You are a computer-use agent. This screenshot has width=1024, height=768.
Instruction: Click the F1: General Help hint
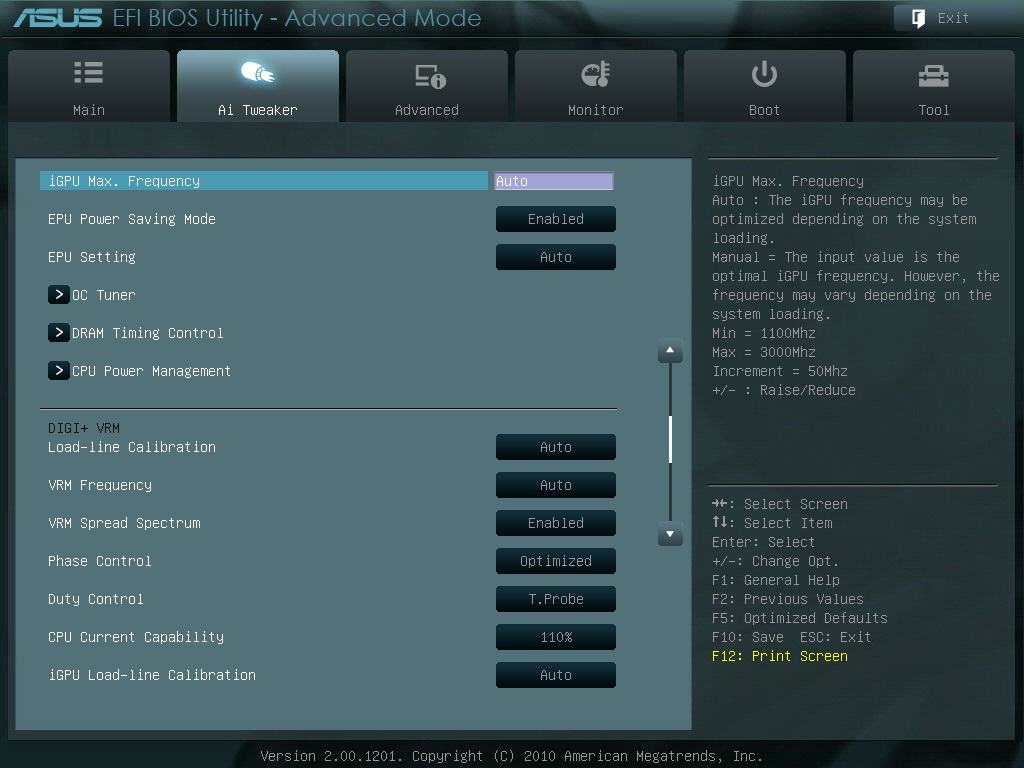pyautogui.click(x=776, y=580)
